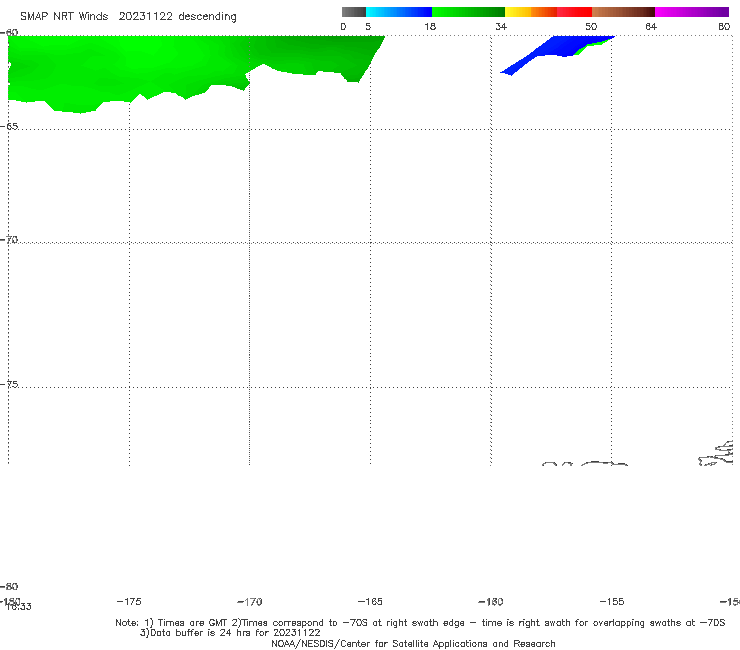
Task: Click the -165 longitude label
Action: pyautogui.click(x=370, y=601)
